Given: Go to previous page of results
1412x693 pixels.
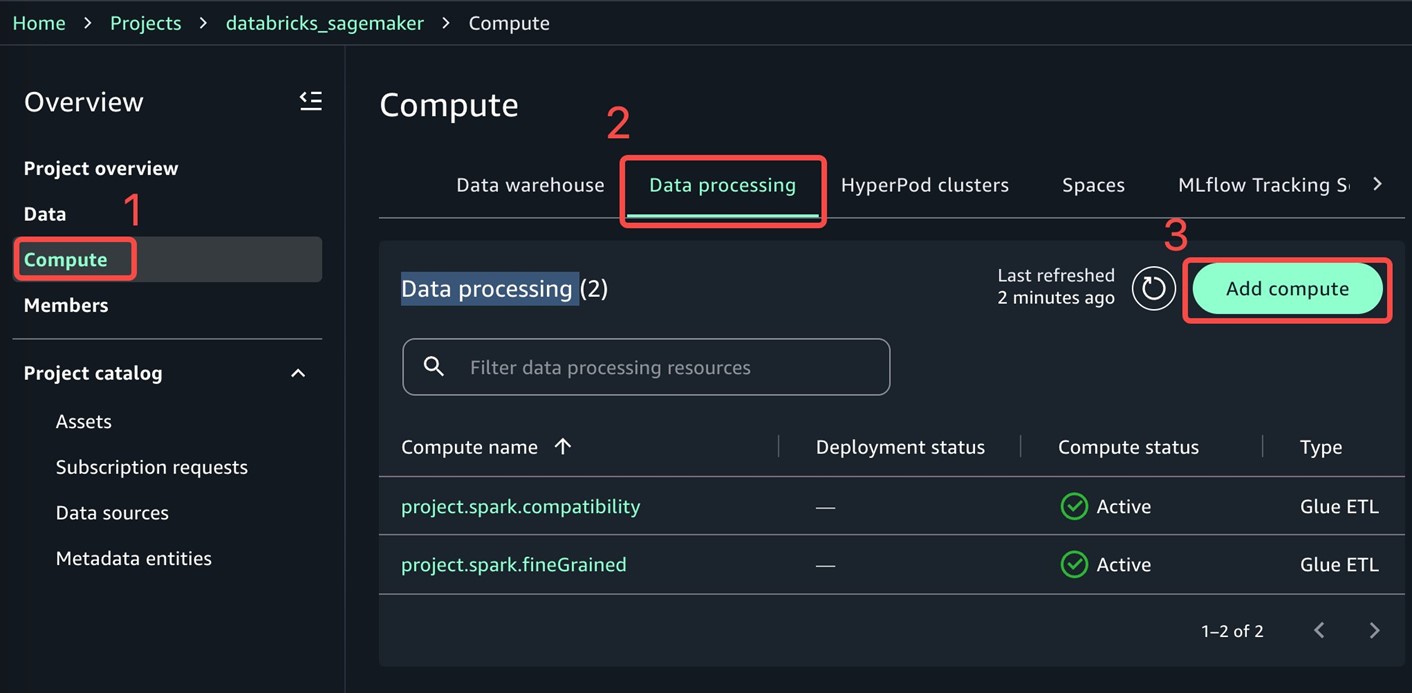Looking at the screenshot, I should pyautogui.click(x=1319, y=630).
